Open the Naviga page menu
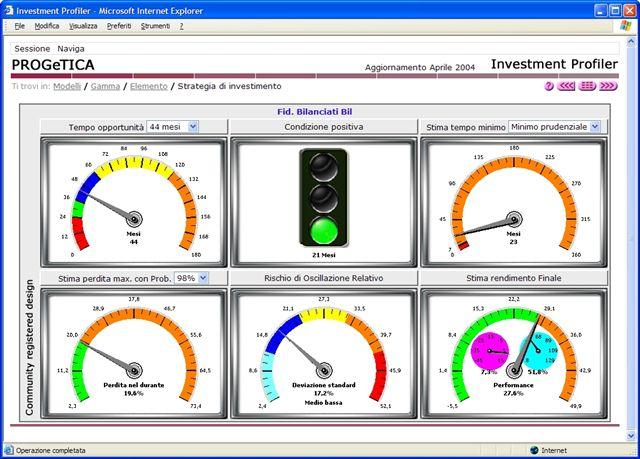Screen dimensions: 640x459 pyautogui.click(x=71, y=49)
